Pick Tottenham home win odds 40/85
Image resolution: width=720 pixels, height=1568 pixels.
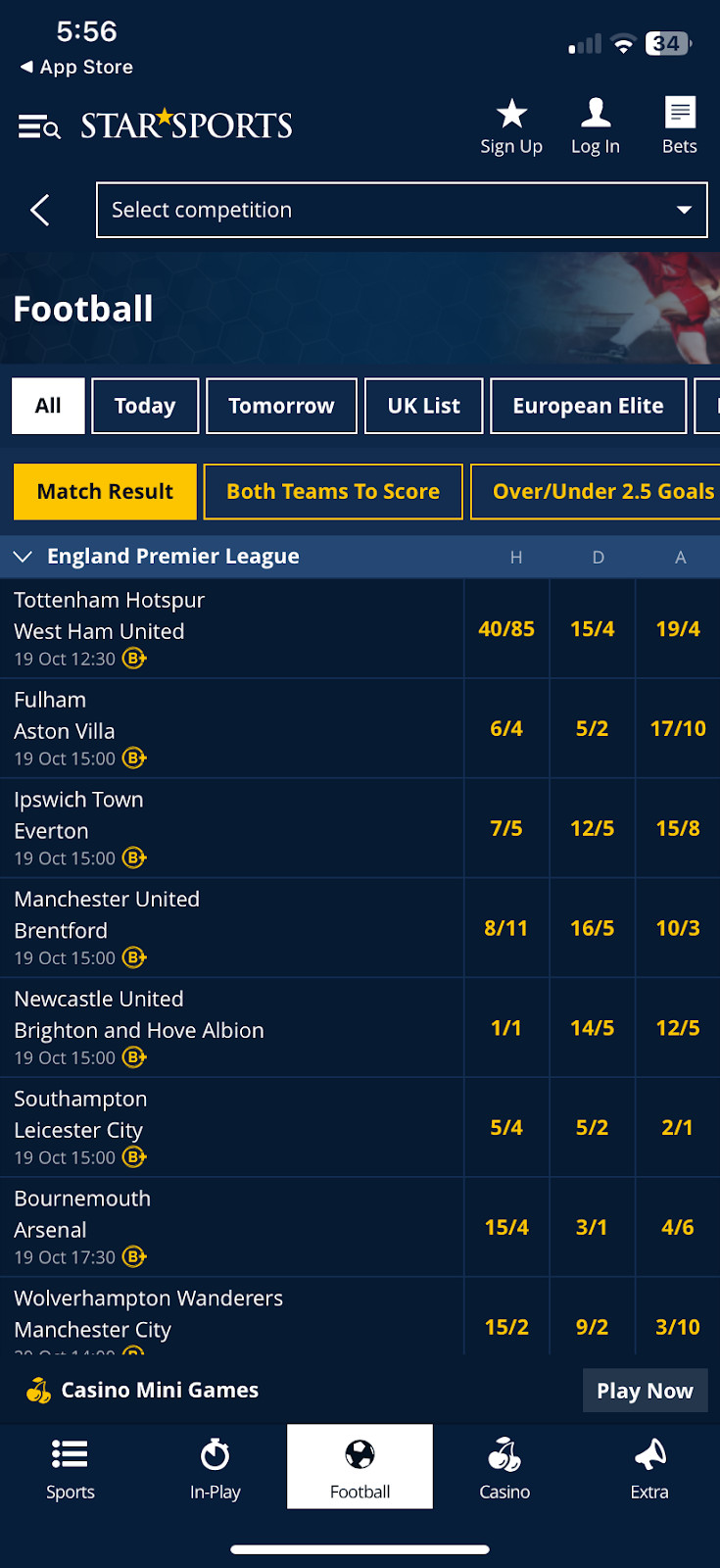506,629
